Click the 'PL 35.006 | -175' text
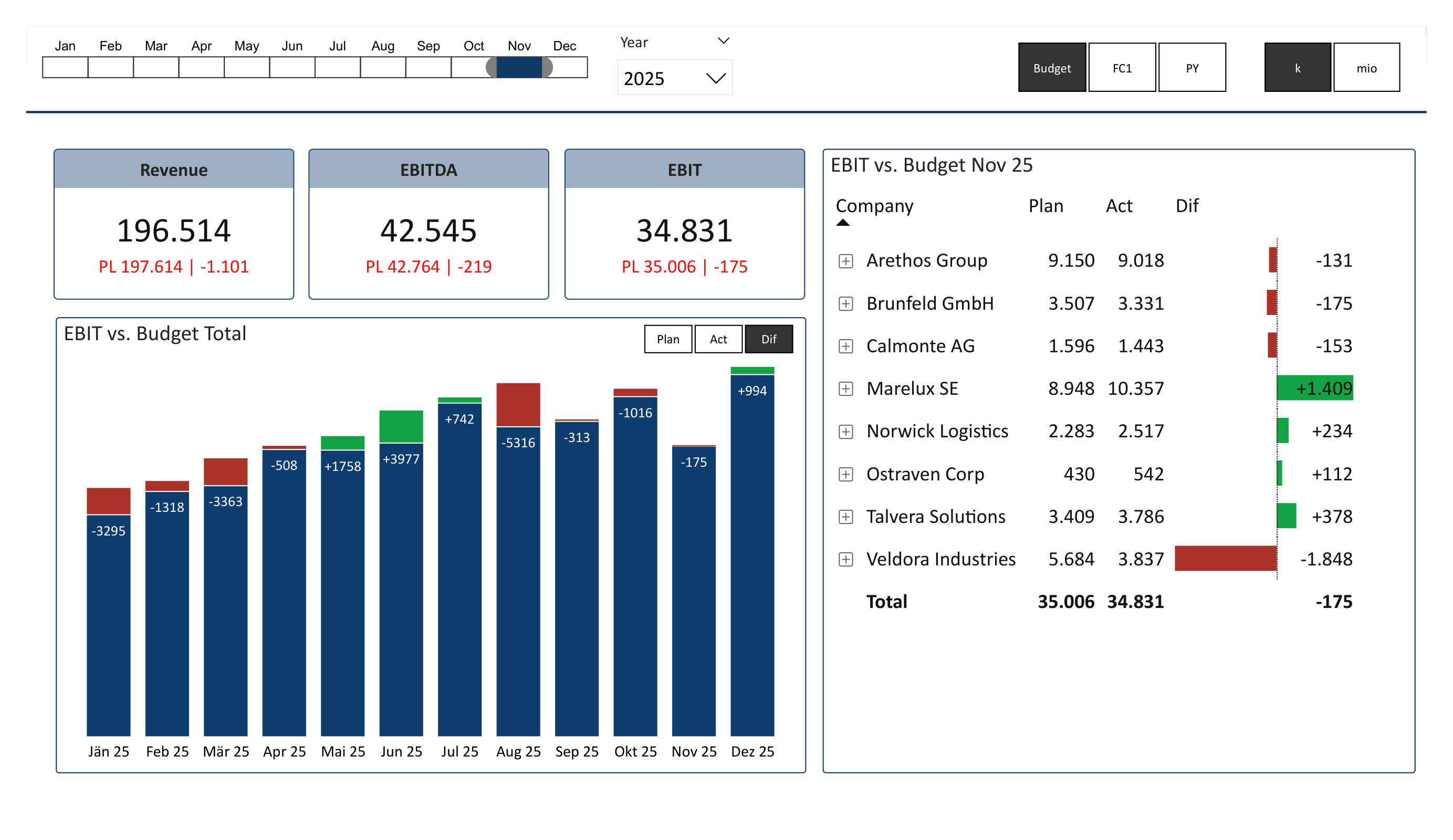 (684, 266)
